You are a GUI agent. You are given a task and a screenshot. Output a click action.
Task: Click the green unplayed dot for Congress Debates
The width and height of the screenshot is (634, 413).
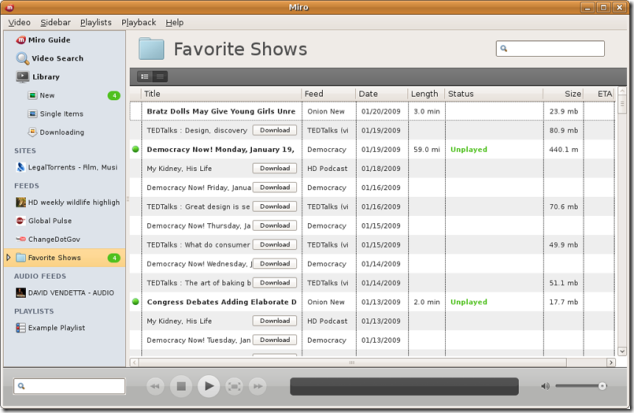point(135,302)
